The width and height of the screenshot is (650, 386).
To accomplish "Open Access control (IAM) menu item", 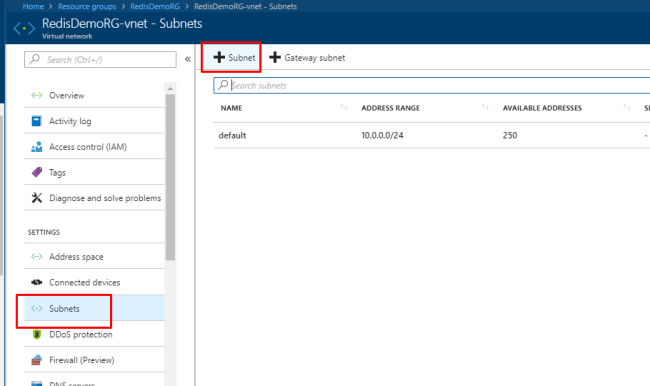I will click(x=94, y=147).
